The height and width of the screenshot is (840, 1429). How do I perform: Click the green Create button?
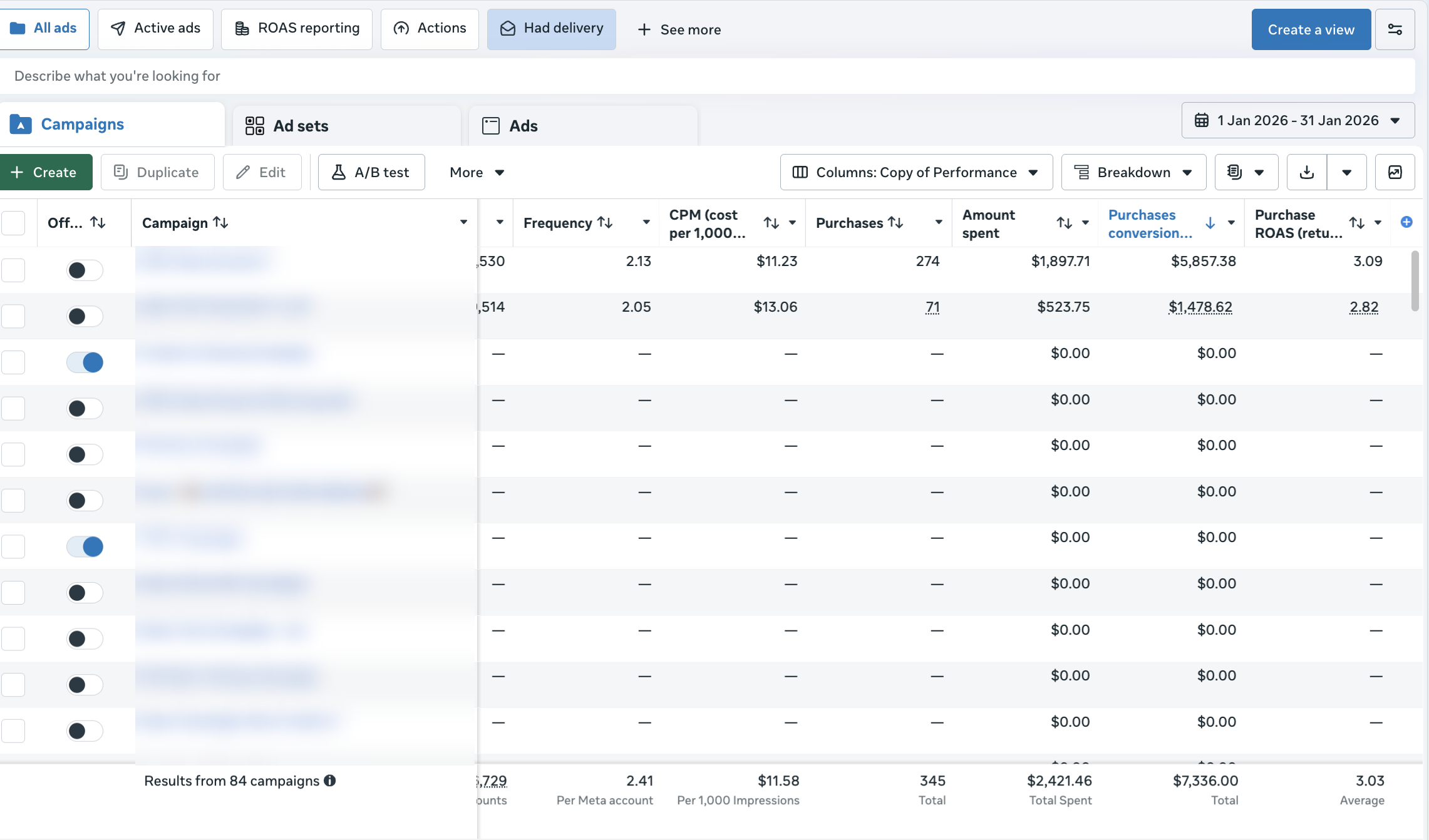(45, 172)
